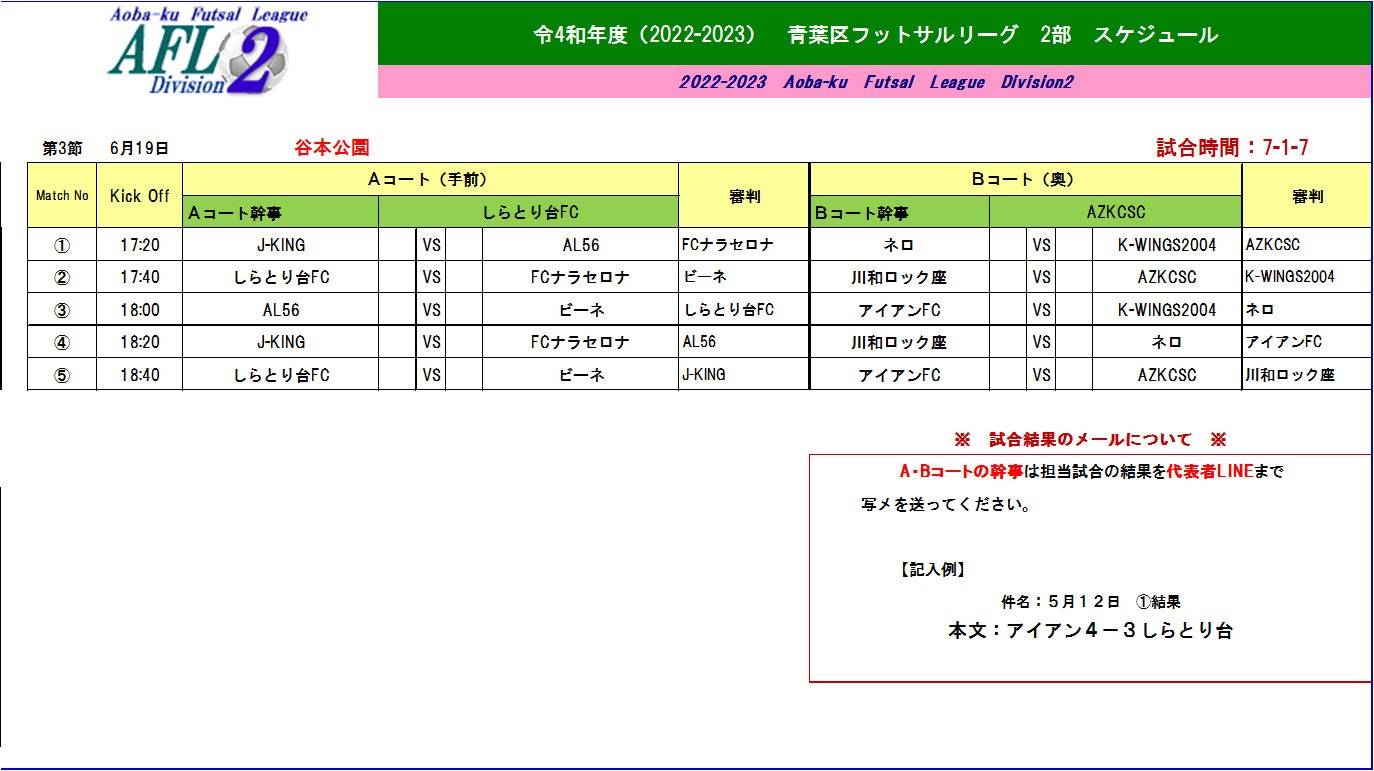
Task: Click the red 試合結果のメールについて heading
Action: coord(1090,440)
